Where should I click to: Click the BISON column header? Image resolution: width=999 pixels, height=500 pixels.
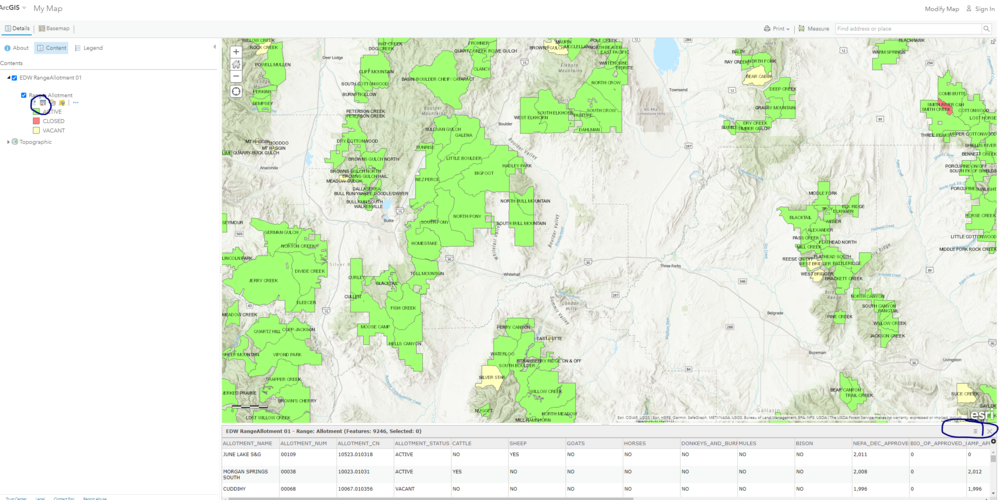(x=823, y=443)
